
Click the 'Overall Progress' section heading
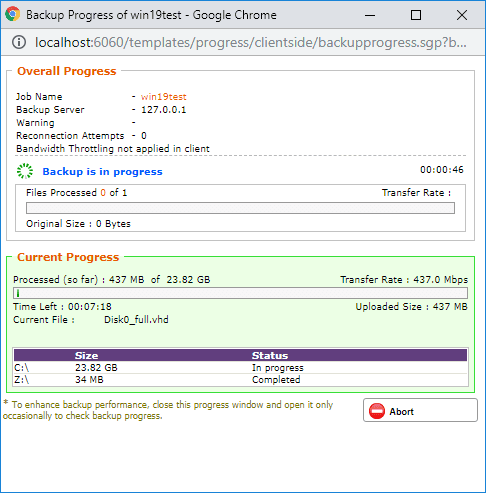(67, 71)
